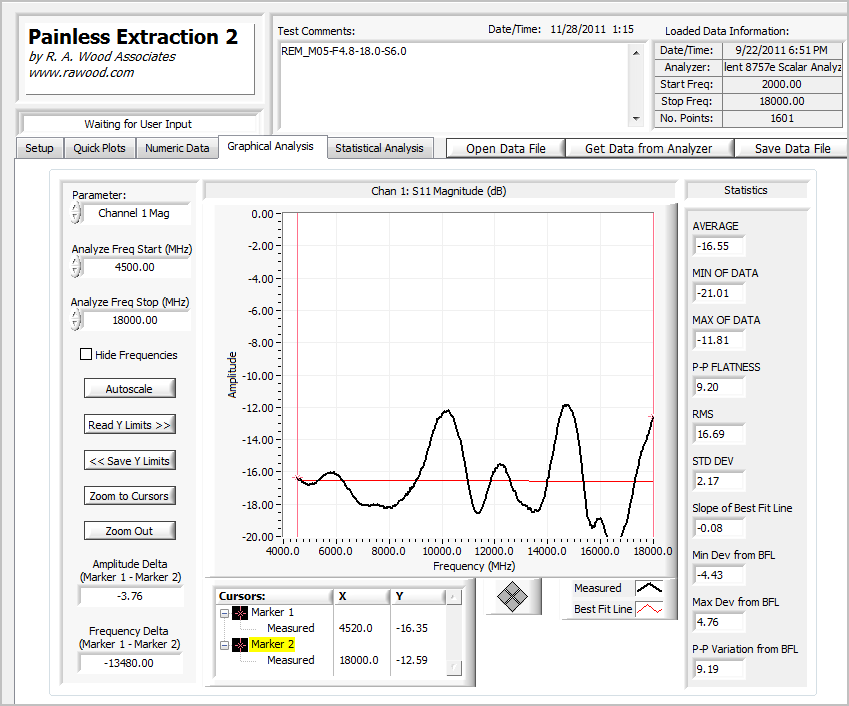Select the Graphical Analysis tab
This screenshot has height=706, width=849.
pyautogui.click(x=270, y=146)
